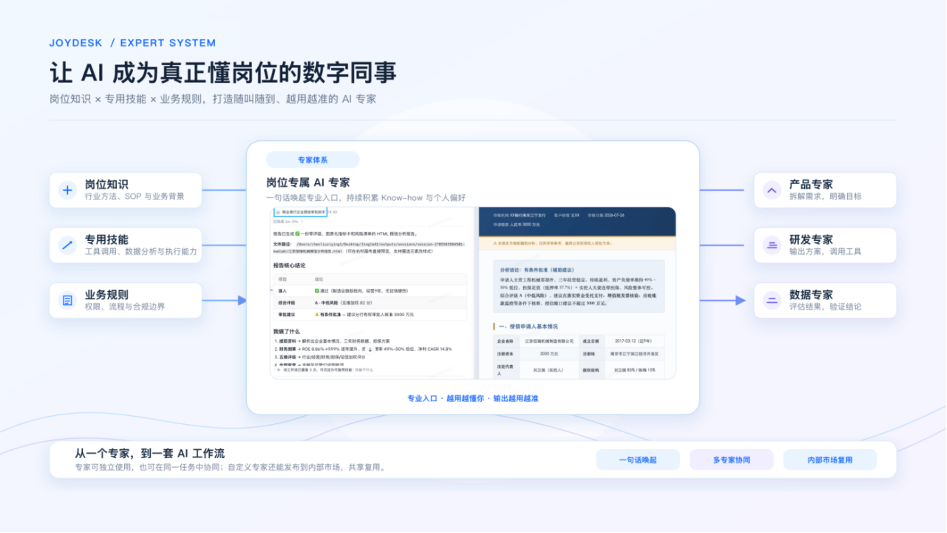Viewport: 947px width, 533px height.
Task: Click the 工具调用、数据分析与执行能力 subtitle
Action: (x=141, y=252)
